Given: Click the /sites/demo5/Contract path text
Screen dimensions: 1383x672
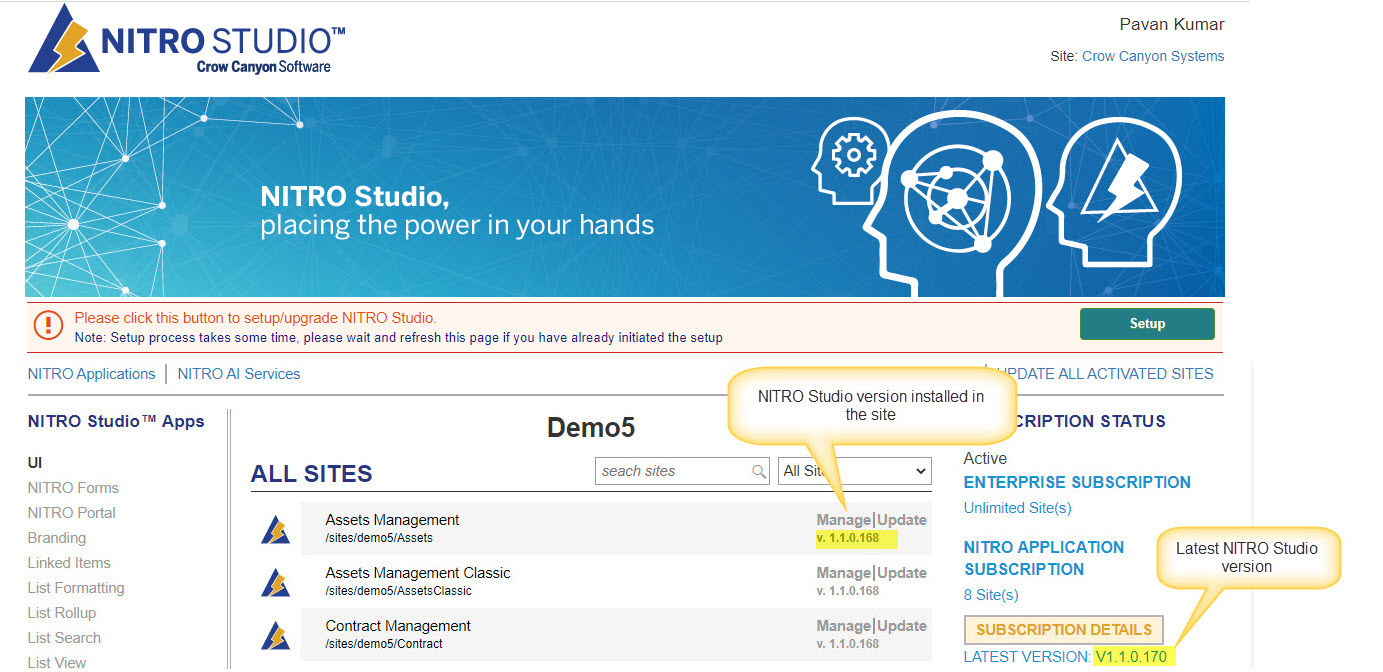Looking at the screenshot, I should click(x=384, y=644).
